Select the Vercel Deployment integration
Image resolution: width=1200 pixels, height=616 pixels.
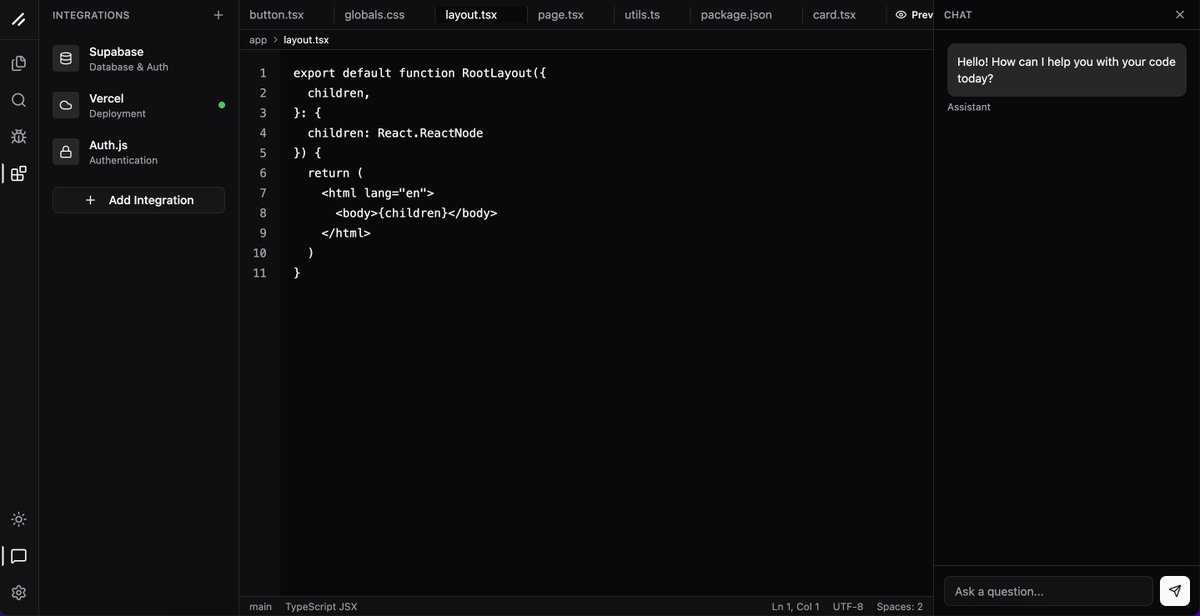(x=139, y=106)
